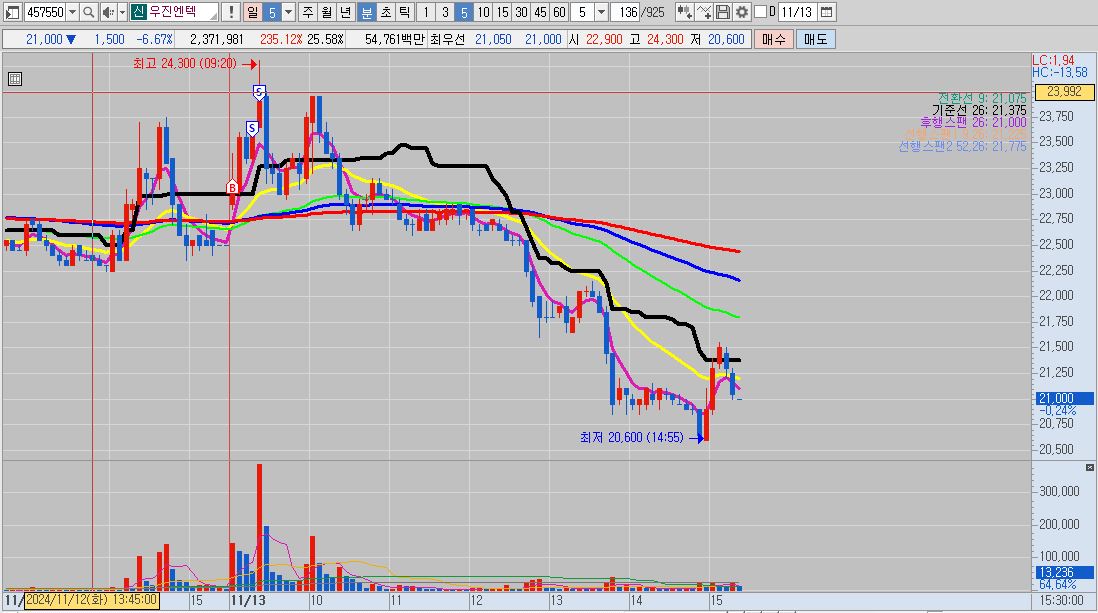Click the speaker sound alert icon
Image resolution: width=1098 pixels, height=613 pixels.
[108, 12]
